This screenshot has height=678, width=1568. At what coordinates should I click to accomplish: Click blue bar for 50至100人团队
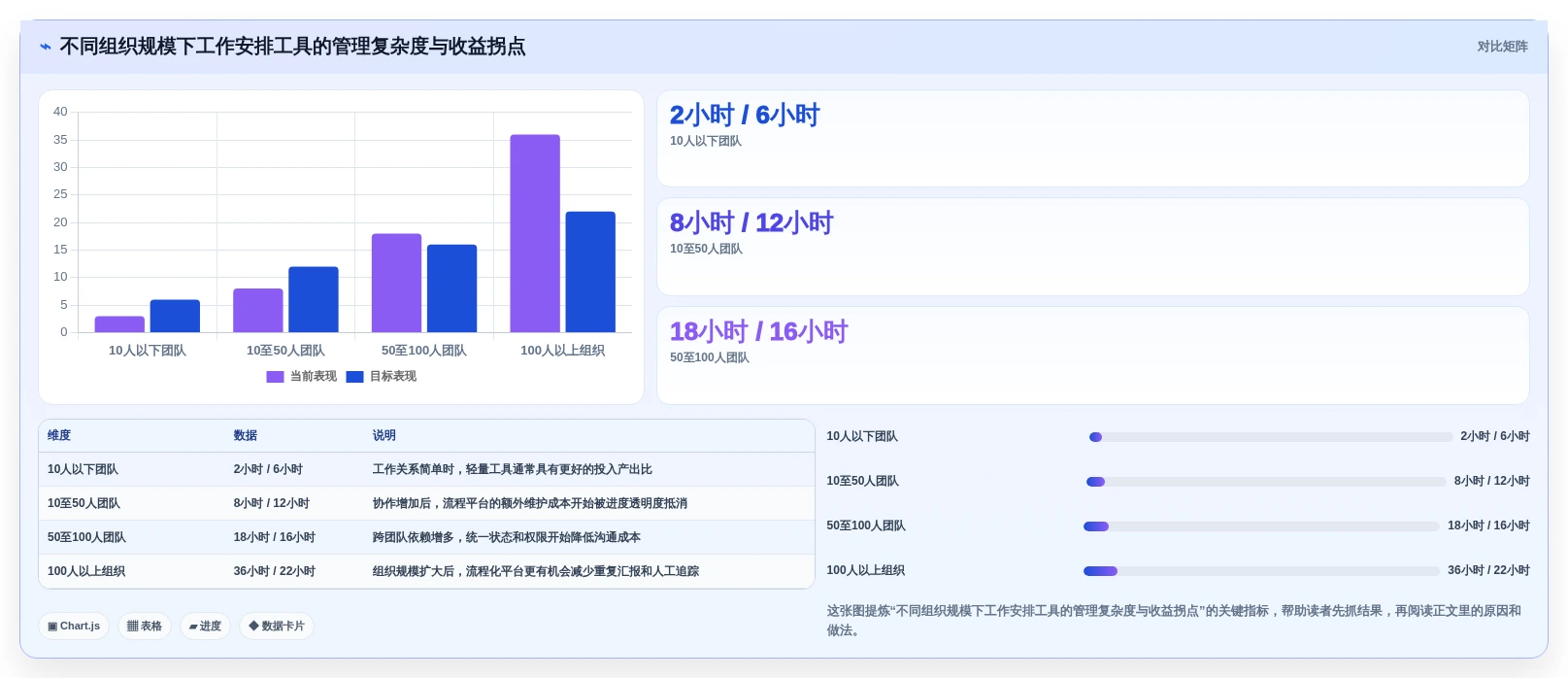tap(451, 288)
